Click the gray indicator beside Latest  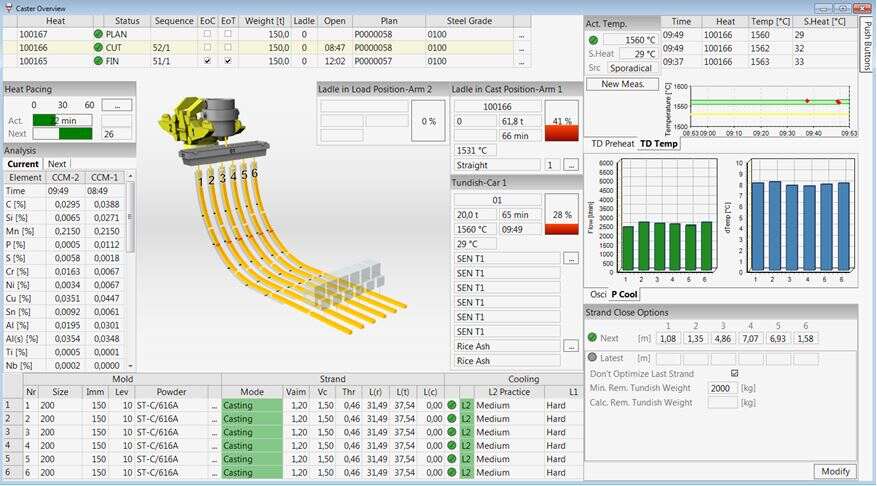tap(593, 358)
